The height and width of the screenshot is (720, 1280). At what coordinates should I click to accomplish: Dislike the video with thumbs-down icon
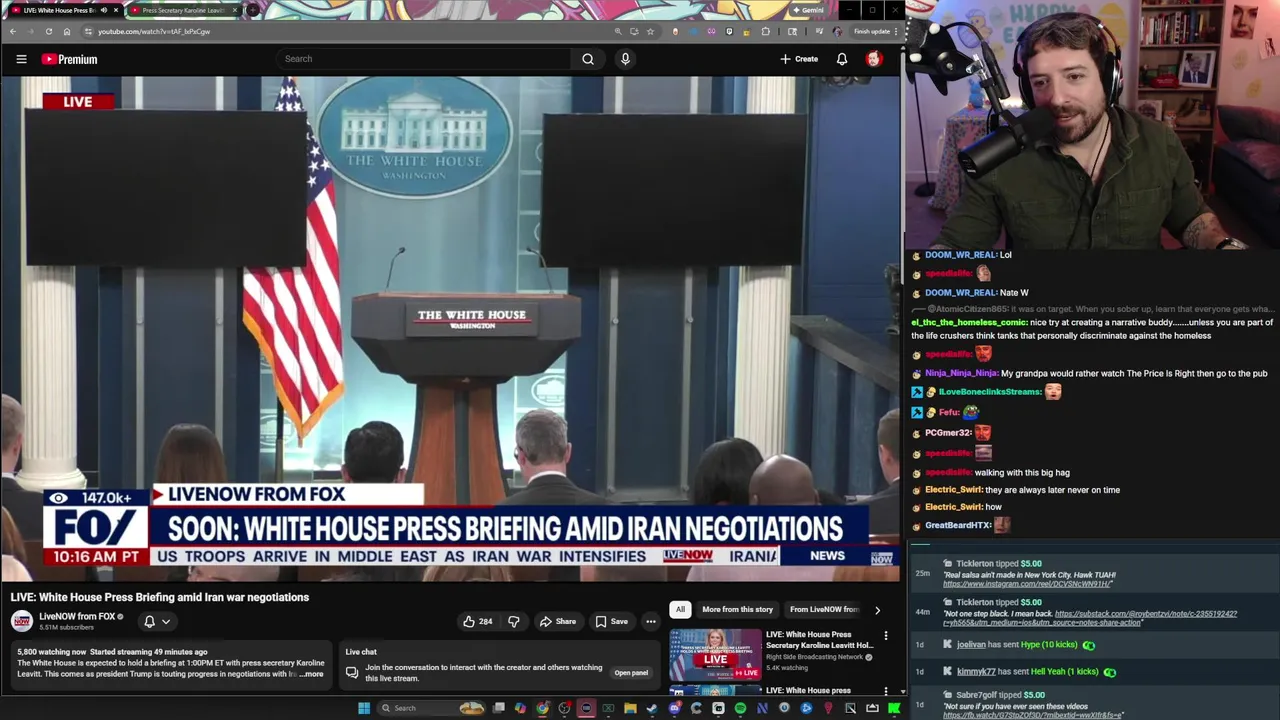[x=513, y=622]
